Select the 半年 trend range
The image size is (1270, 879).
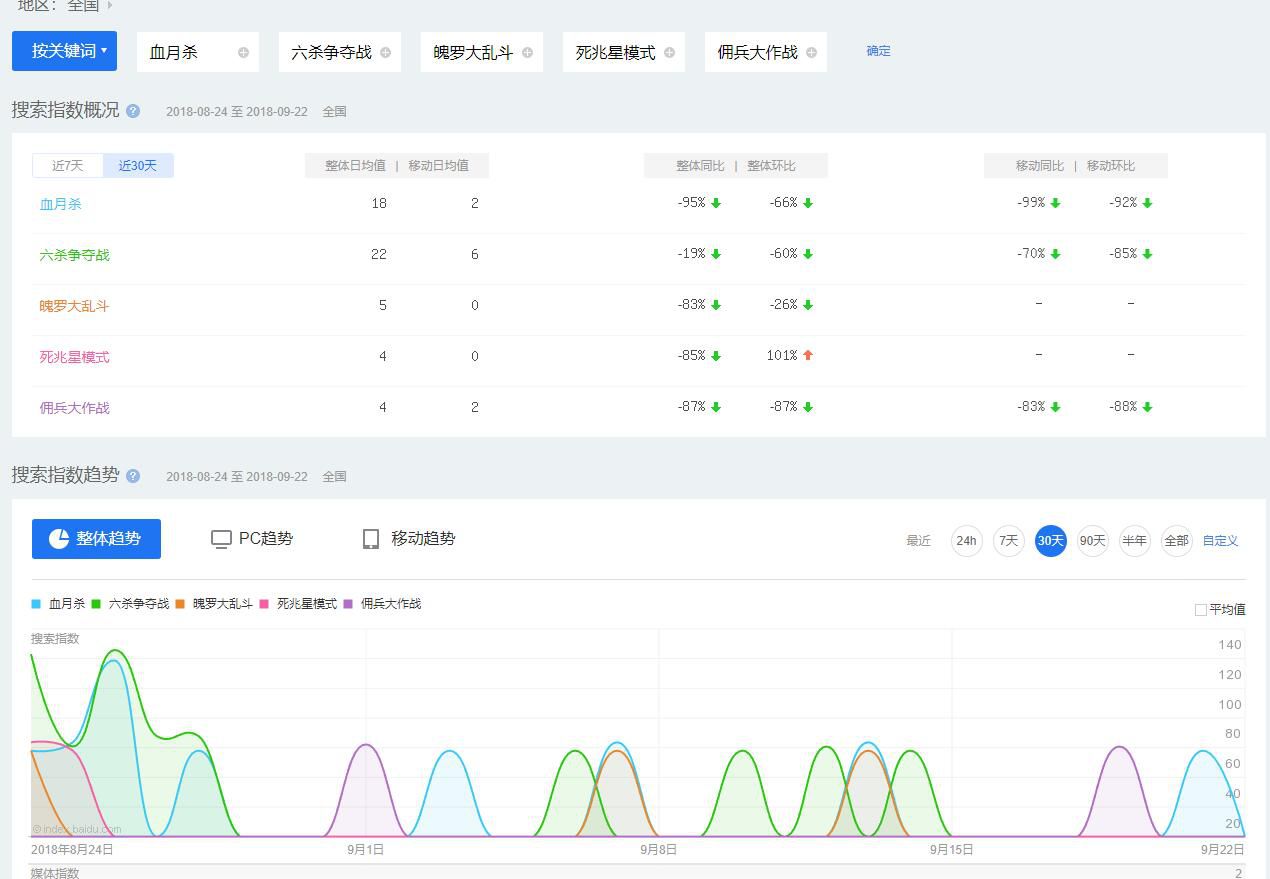coord(1134,541)
